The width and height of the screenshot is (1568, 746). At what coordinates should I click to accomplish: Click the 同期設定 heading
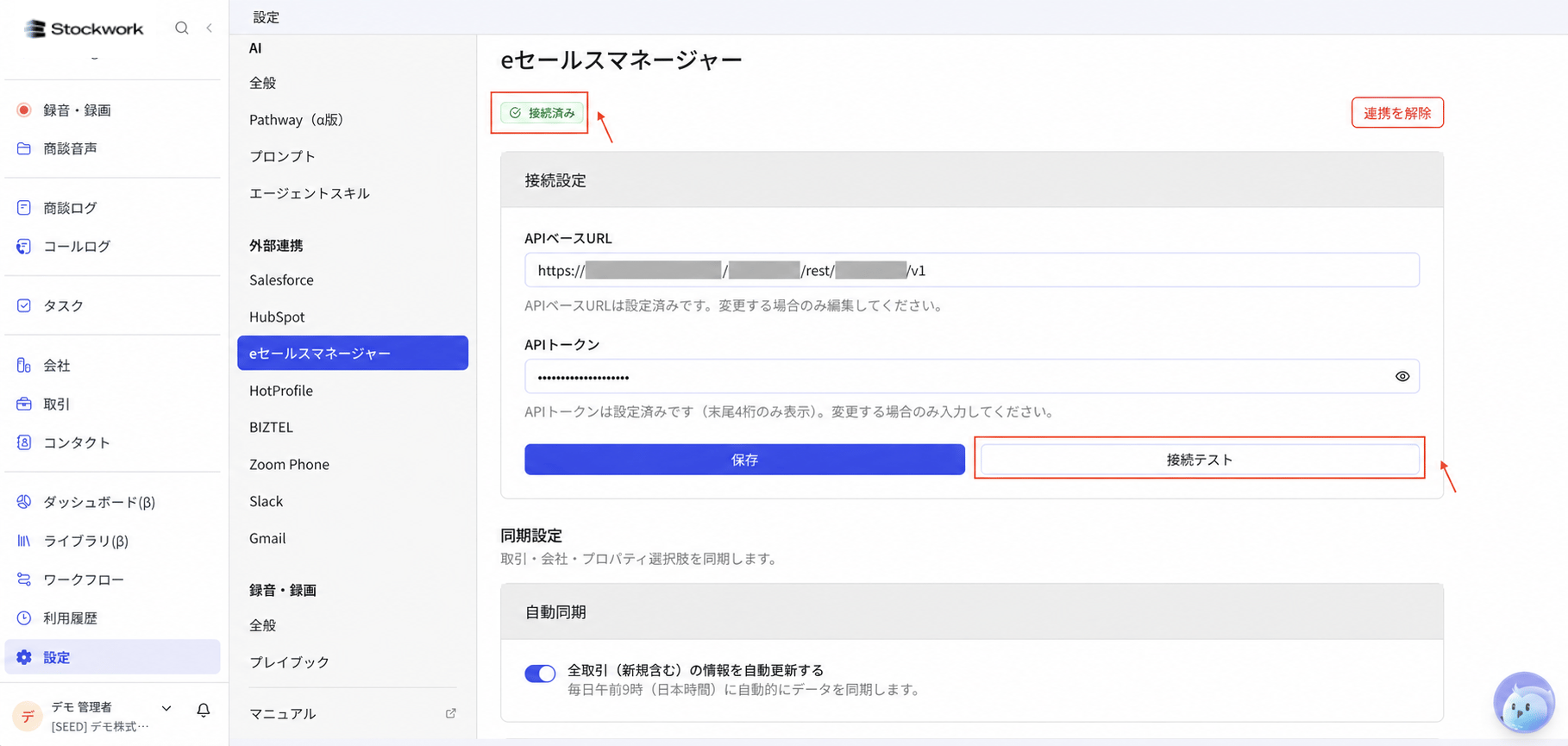531,536
